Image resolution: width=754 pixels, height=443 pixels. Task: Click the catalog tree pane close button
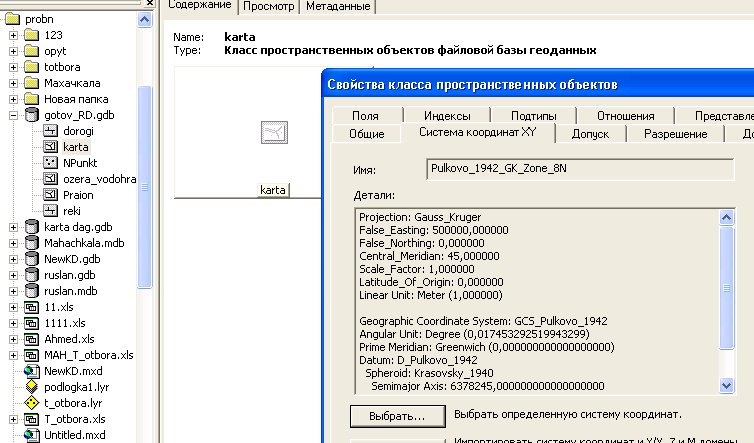click(x=150, y=3)
